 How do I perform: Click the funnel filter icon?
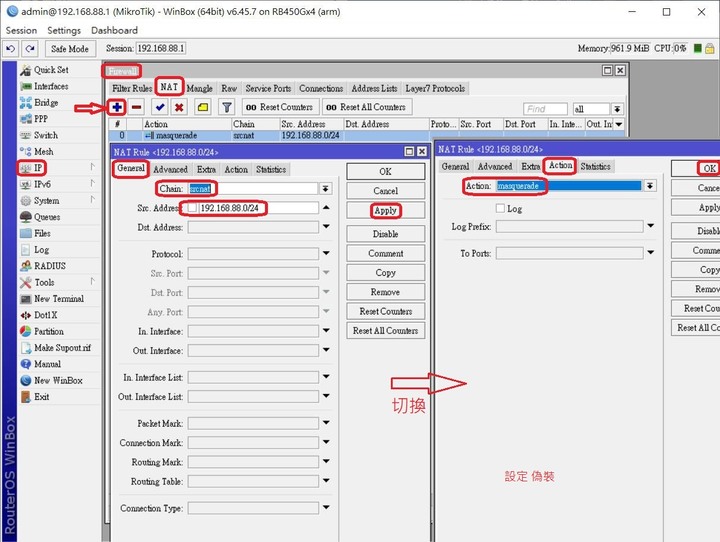pyautogui.click(x=226, y=107)
